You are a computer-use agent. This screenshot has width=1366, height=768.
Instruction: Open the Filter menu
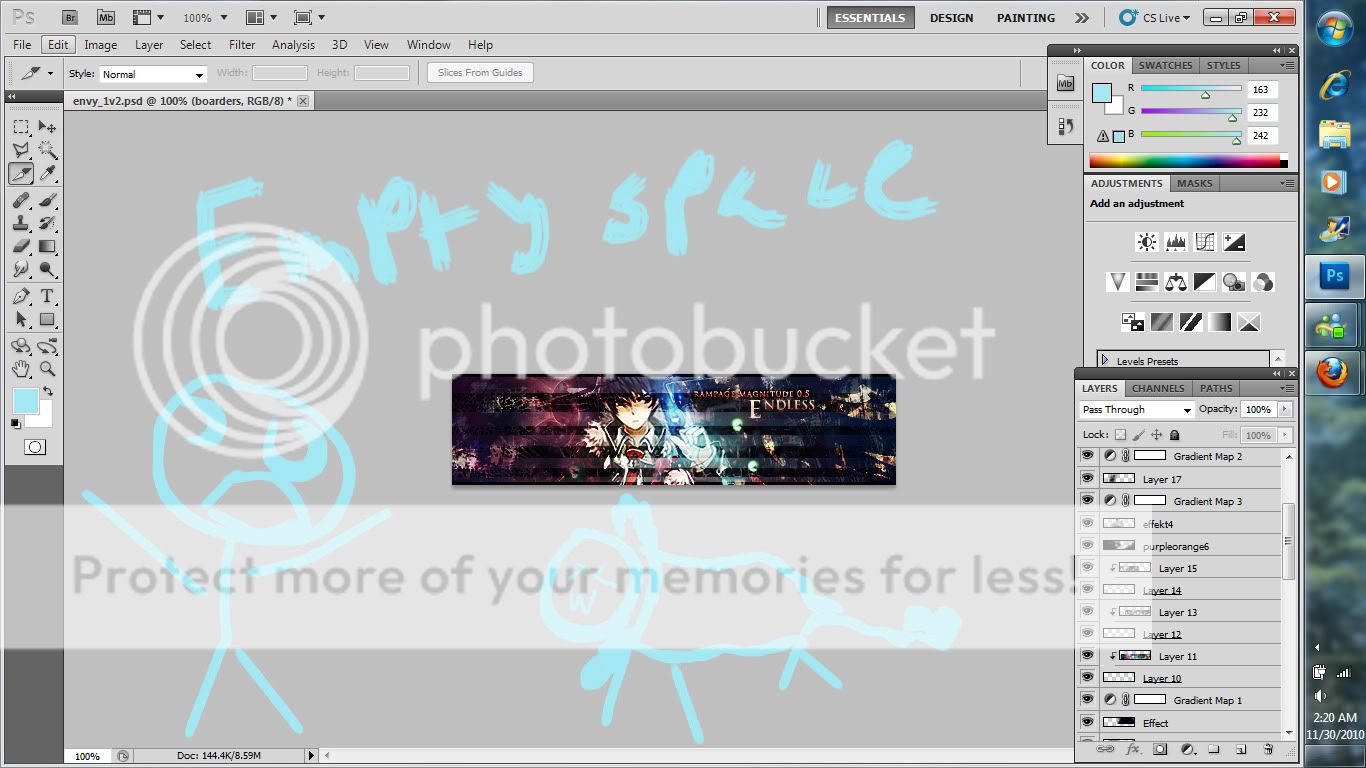(242, 45)
